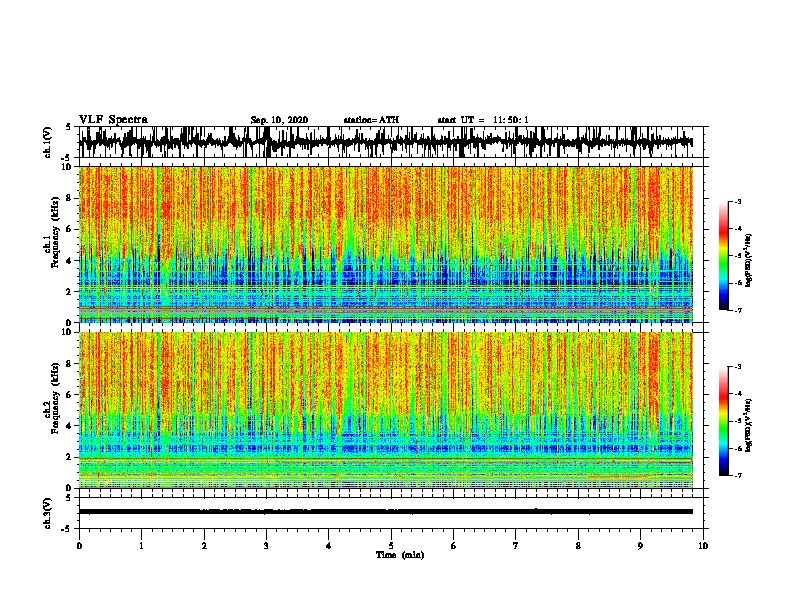This screenshot has height=612, width=792.
Task: Select the 'ch.1(V)' waveform axis label
Action: [48, 142]
